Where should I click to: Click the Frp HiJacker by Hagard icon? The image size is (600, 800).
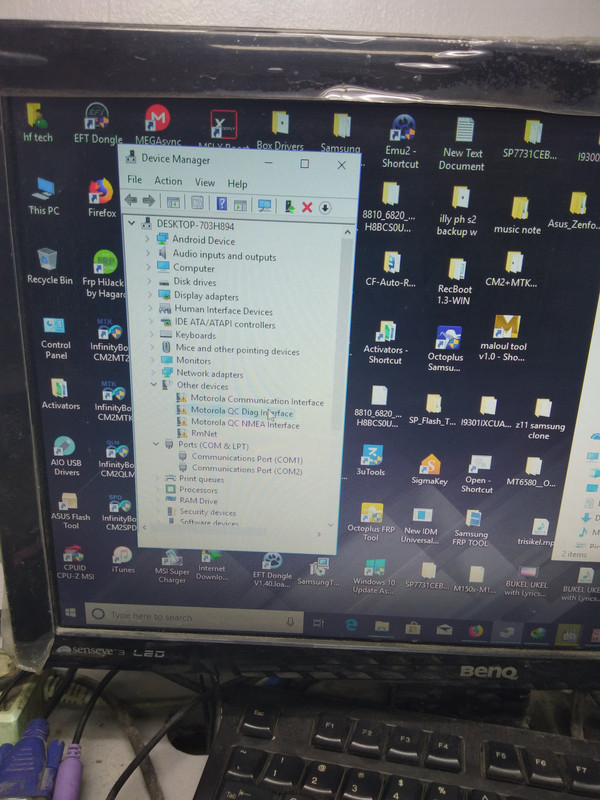[x=105, y=274]
